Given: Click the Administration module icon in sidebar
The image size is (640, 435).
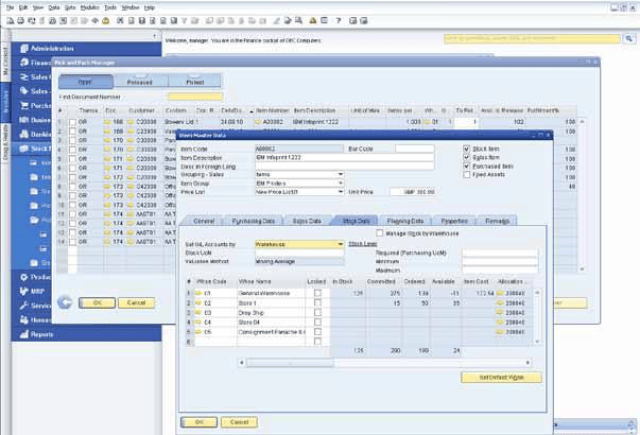Looking at the screenshot, I should 23,48.
